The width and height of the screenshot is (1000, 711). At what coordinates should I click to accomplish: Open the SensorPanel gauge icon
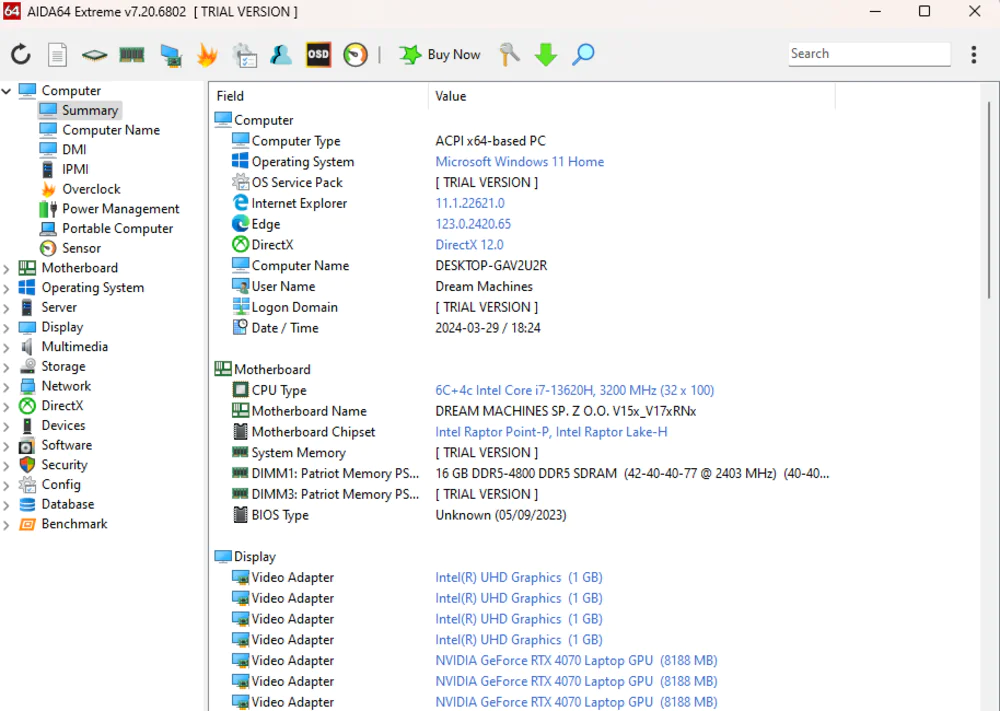(355, 55)
